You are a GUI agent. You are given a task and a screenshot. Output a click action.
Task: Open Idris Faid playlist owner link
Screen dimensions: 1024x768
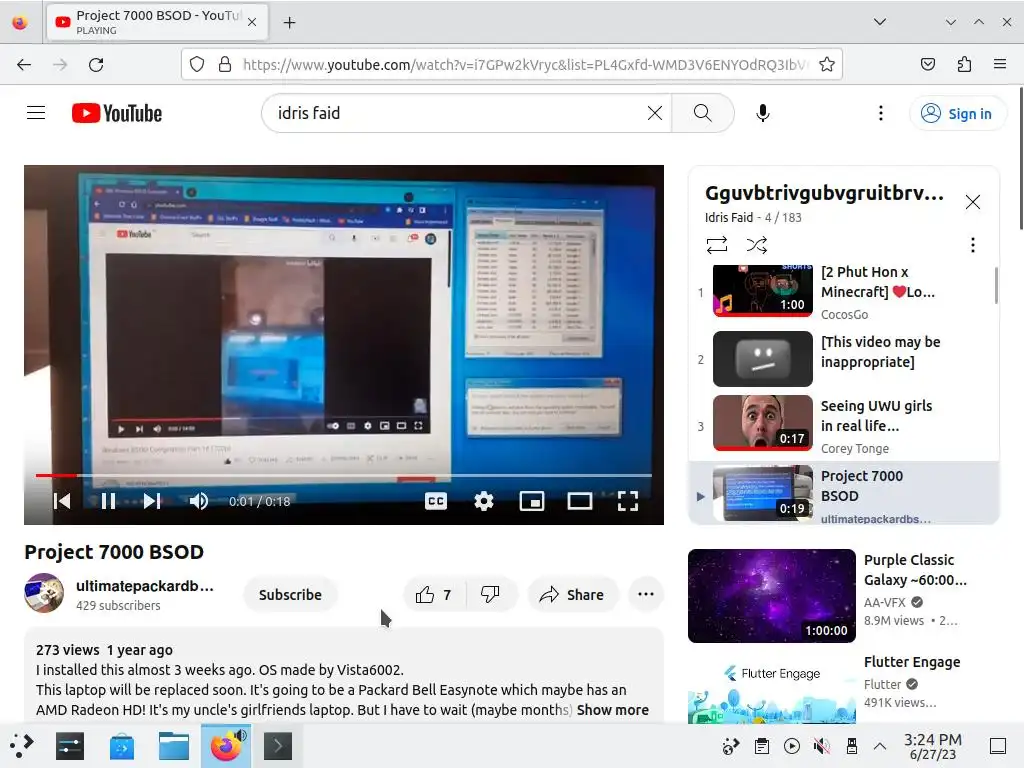coord(729,217)
